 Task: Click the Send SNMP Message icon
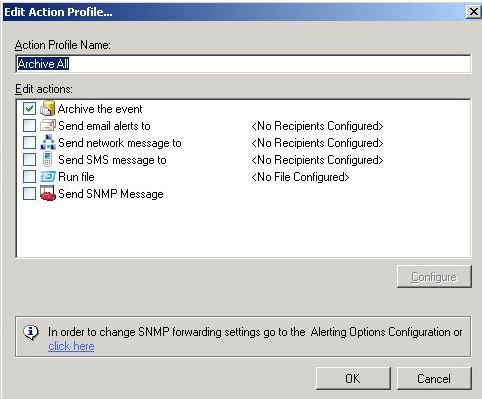click(48, 193)
